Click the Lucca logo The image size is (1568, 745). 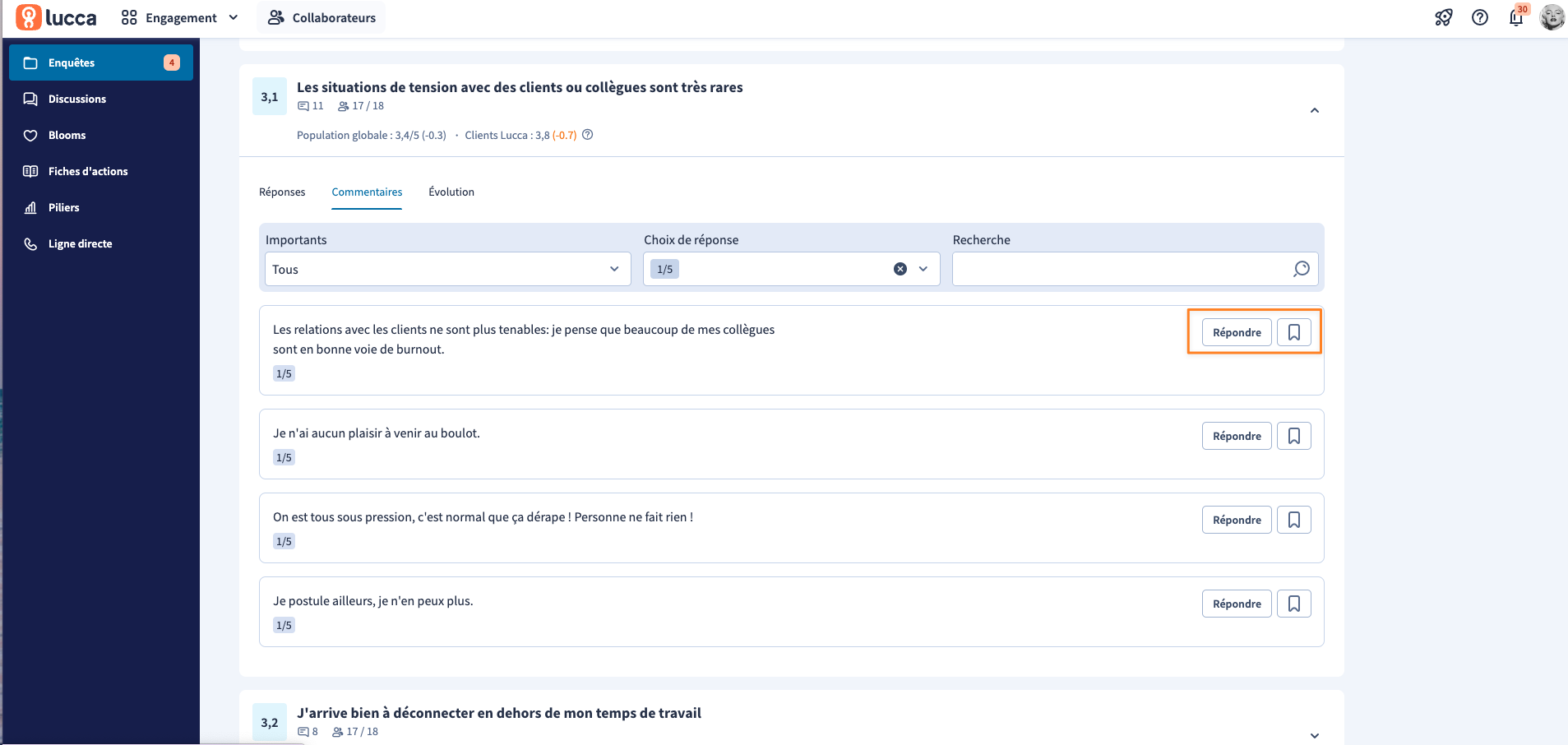tap(56, 17)
